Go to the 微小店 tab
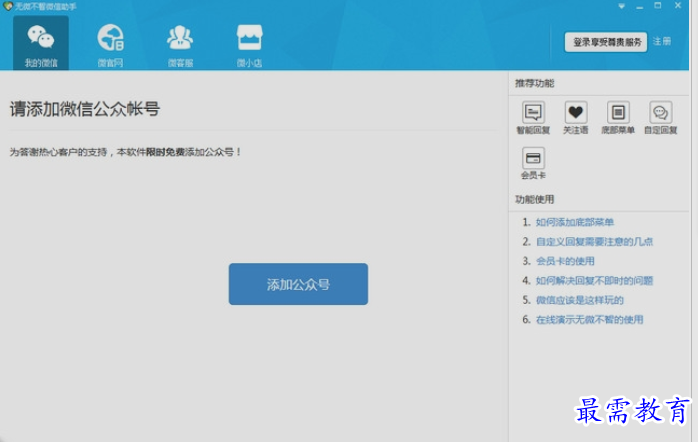 (249, 45)
